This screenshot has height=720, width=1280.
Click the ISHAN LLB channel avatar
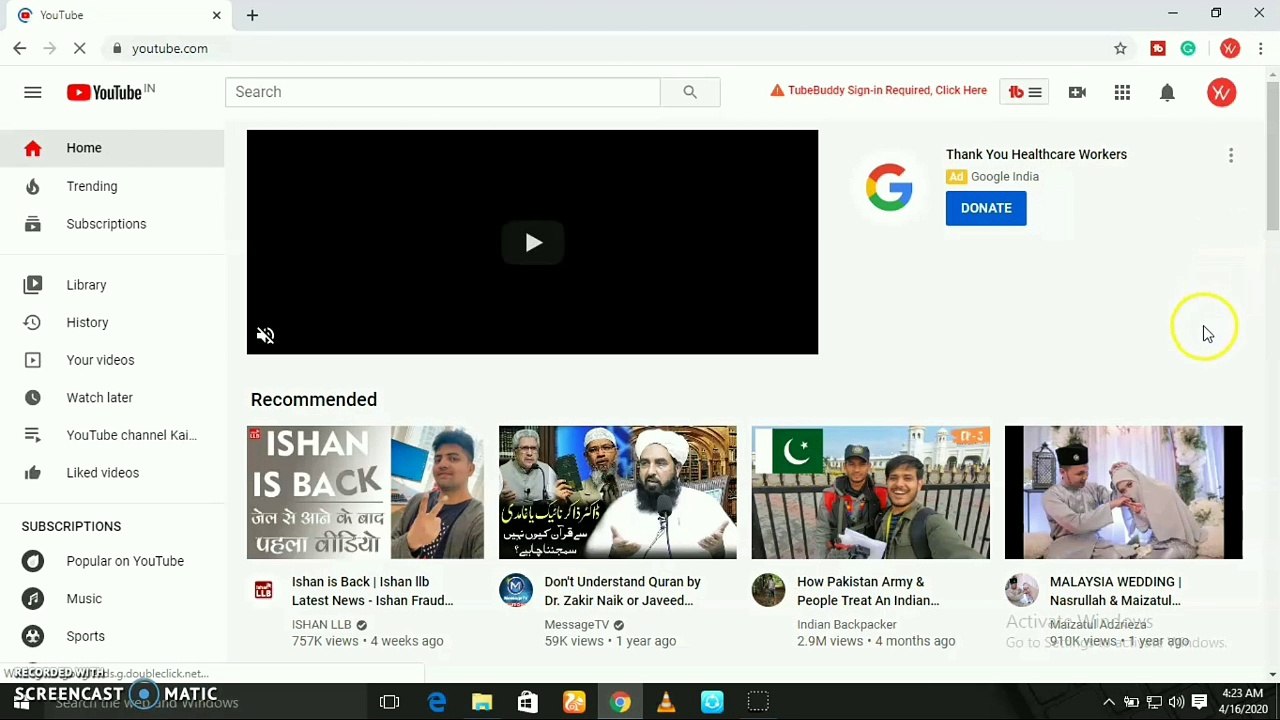click(263, 590)
